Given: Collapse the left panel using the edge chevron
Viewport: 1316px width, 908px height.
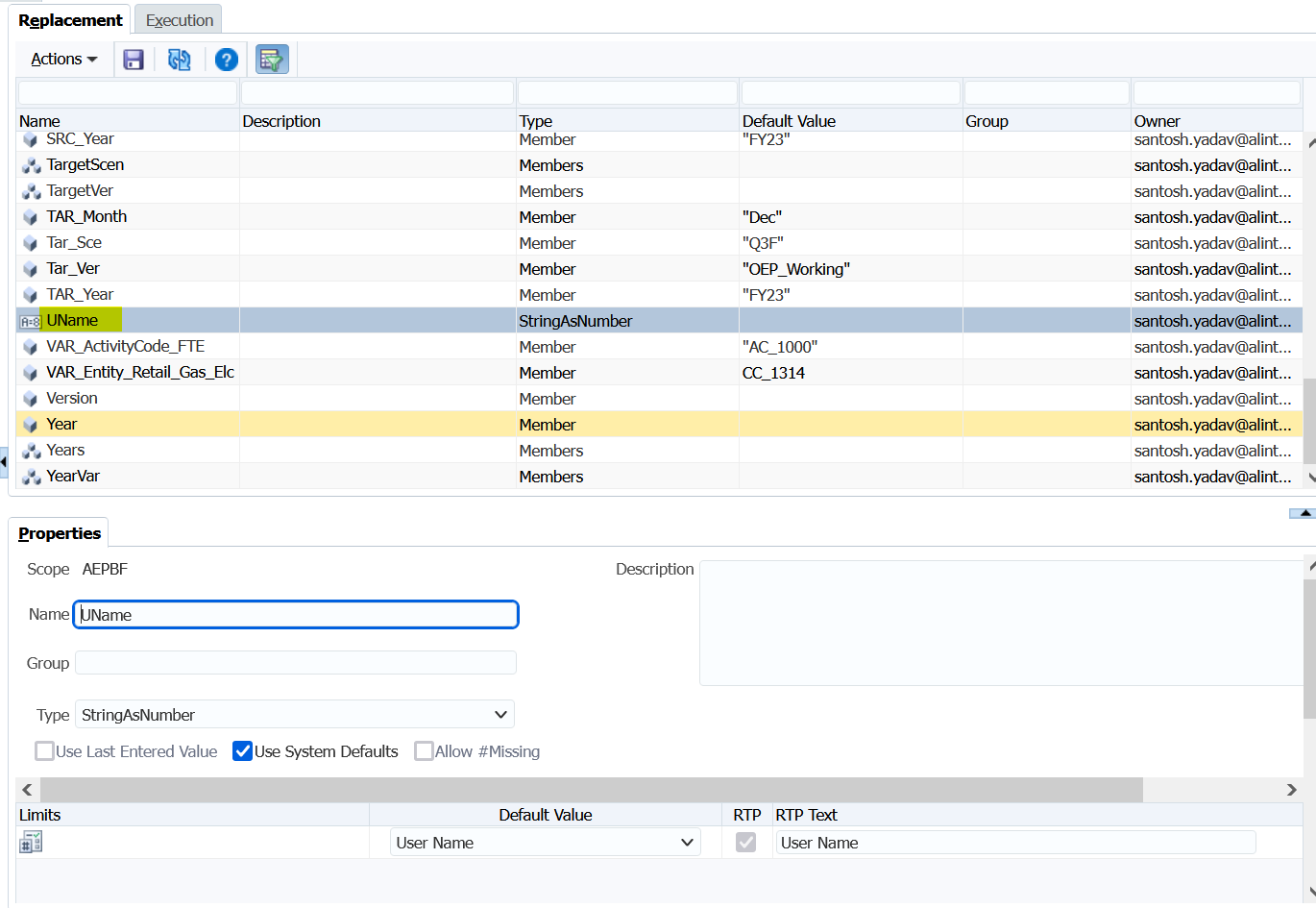Looking at the screenshot, I should click(x=5, y=461).
